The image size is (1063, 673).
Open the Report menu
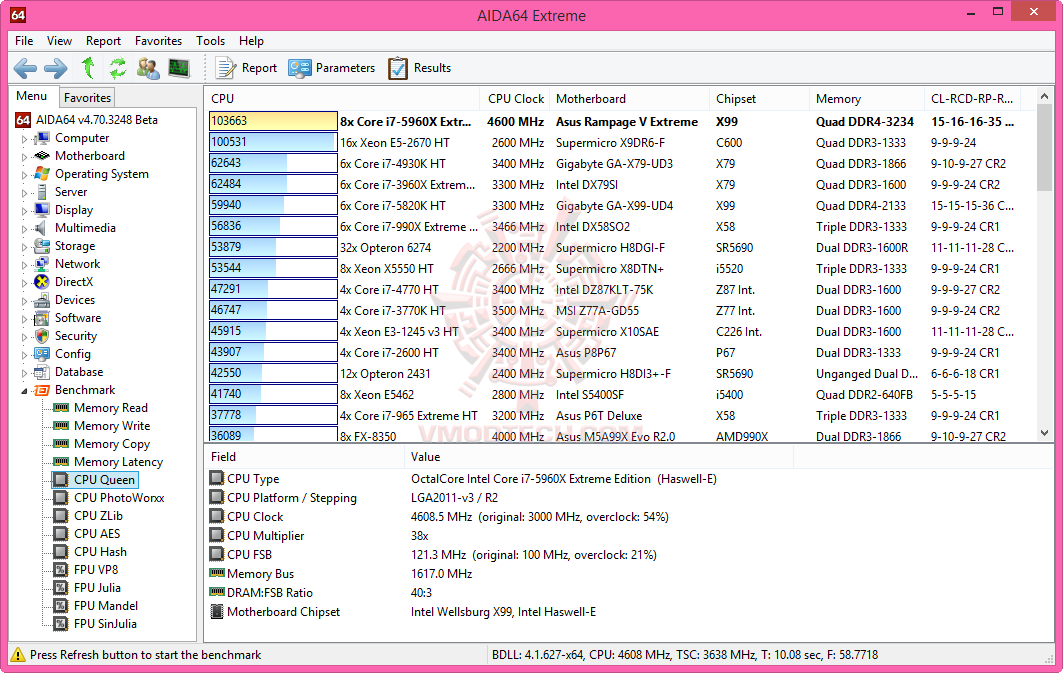point(103,41)
